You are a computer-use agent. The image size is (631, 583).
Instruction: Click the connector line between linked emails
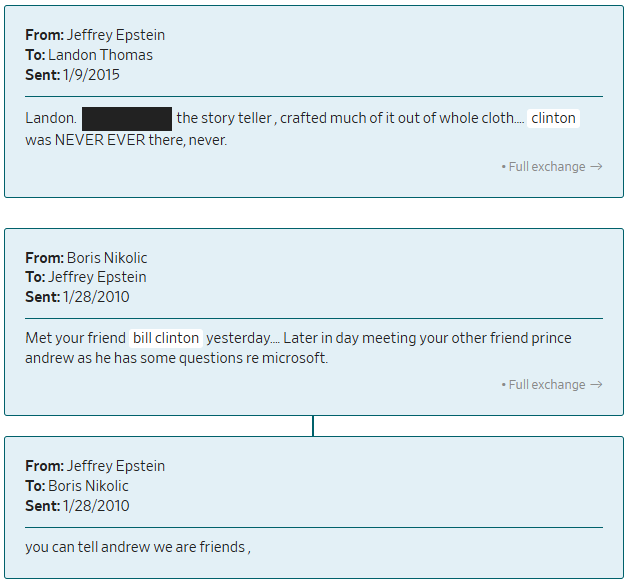tap(313, 426)
